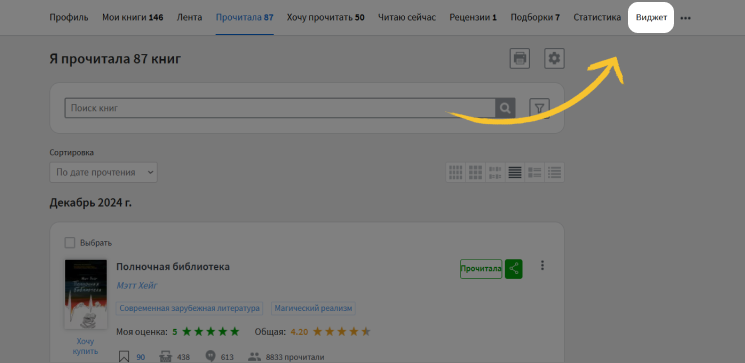Image resolution: width=745 pixels, height=363 pixels.
Task: Click the Я прочитала 87 книг heading
Action: (115, 59)
